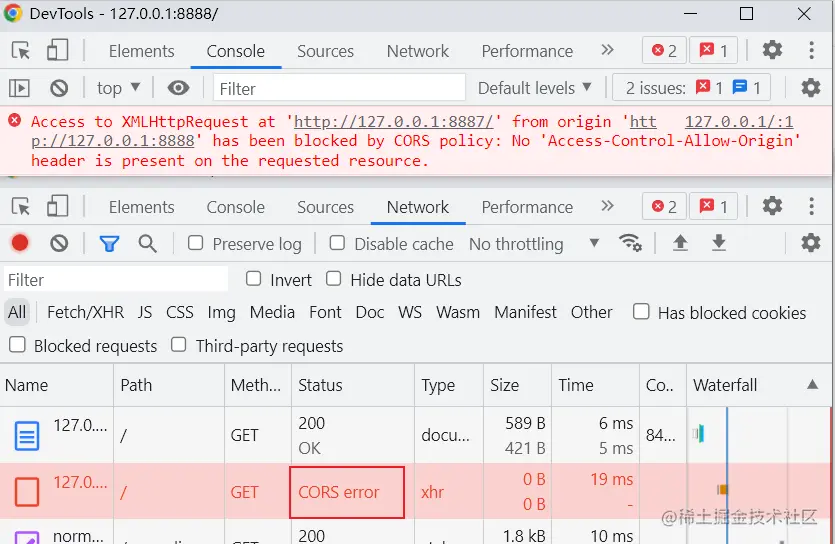Switch to Network tab in the top tab bar
835x544 pixels.
[x=418, y=51]
